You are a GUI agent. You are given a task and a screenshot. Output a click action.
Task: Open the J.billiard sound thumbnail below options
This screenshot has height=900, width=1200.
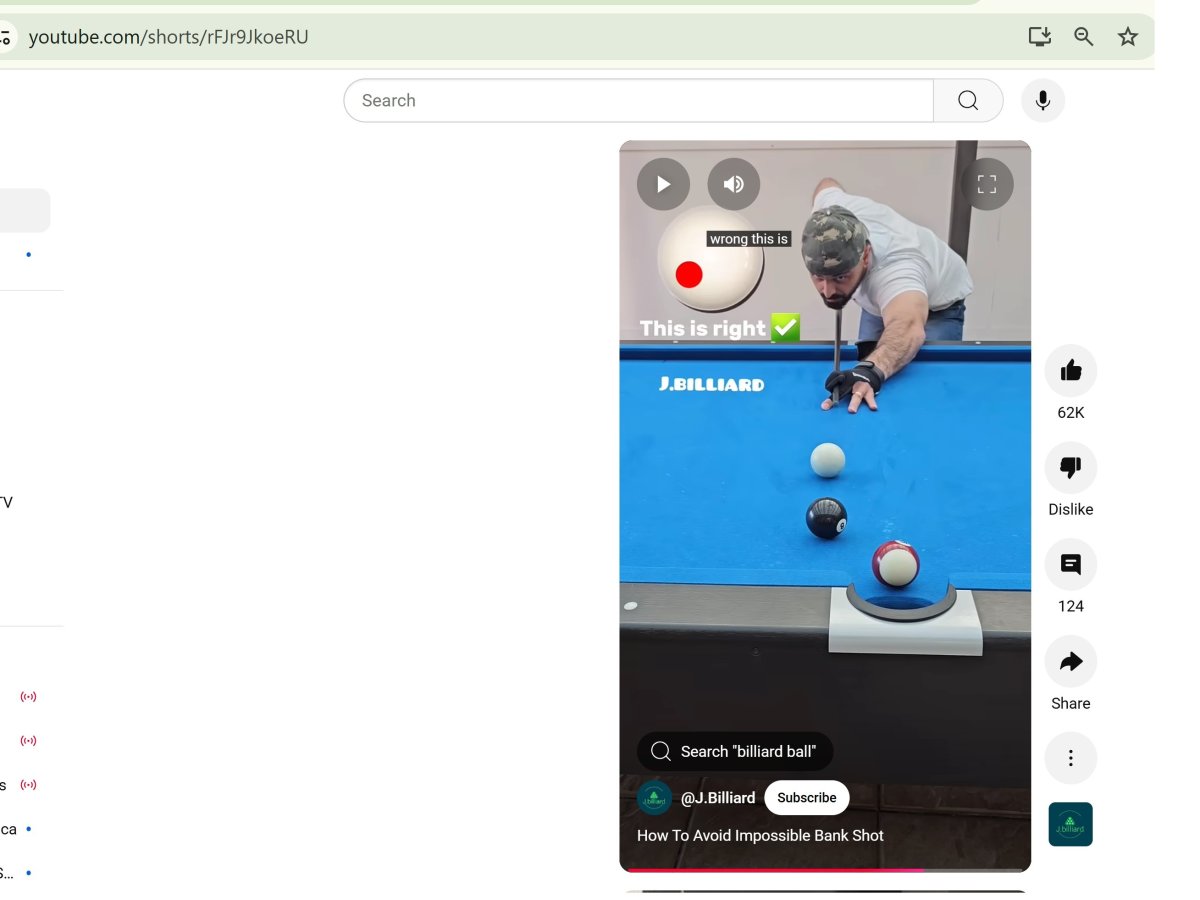coord(1070,825)
